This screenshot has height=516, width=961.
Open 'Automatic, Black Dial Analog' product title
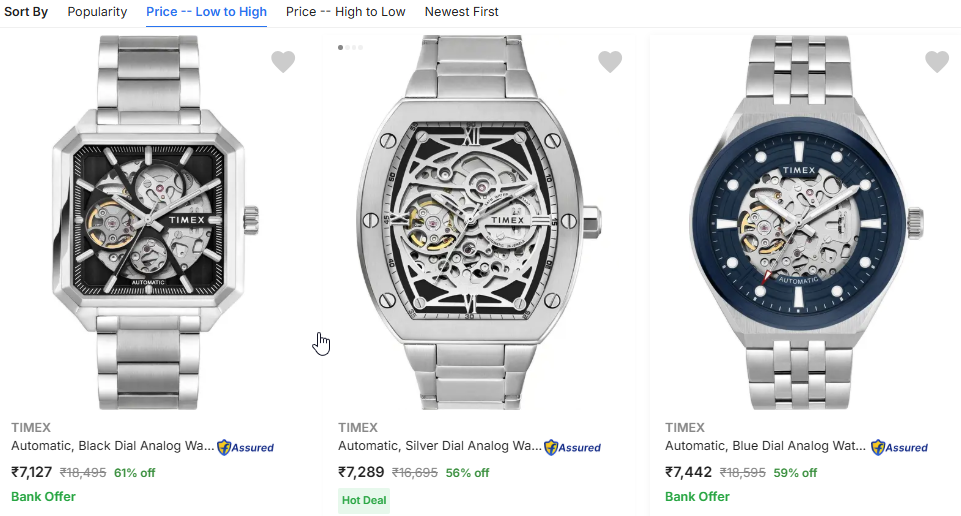[x=112, y=446]
